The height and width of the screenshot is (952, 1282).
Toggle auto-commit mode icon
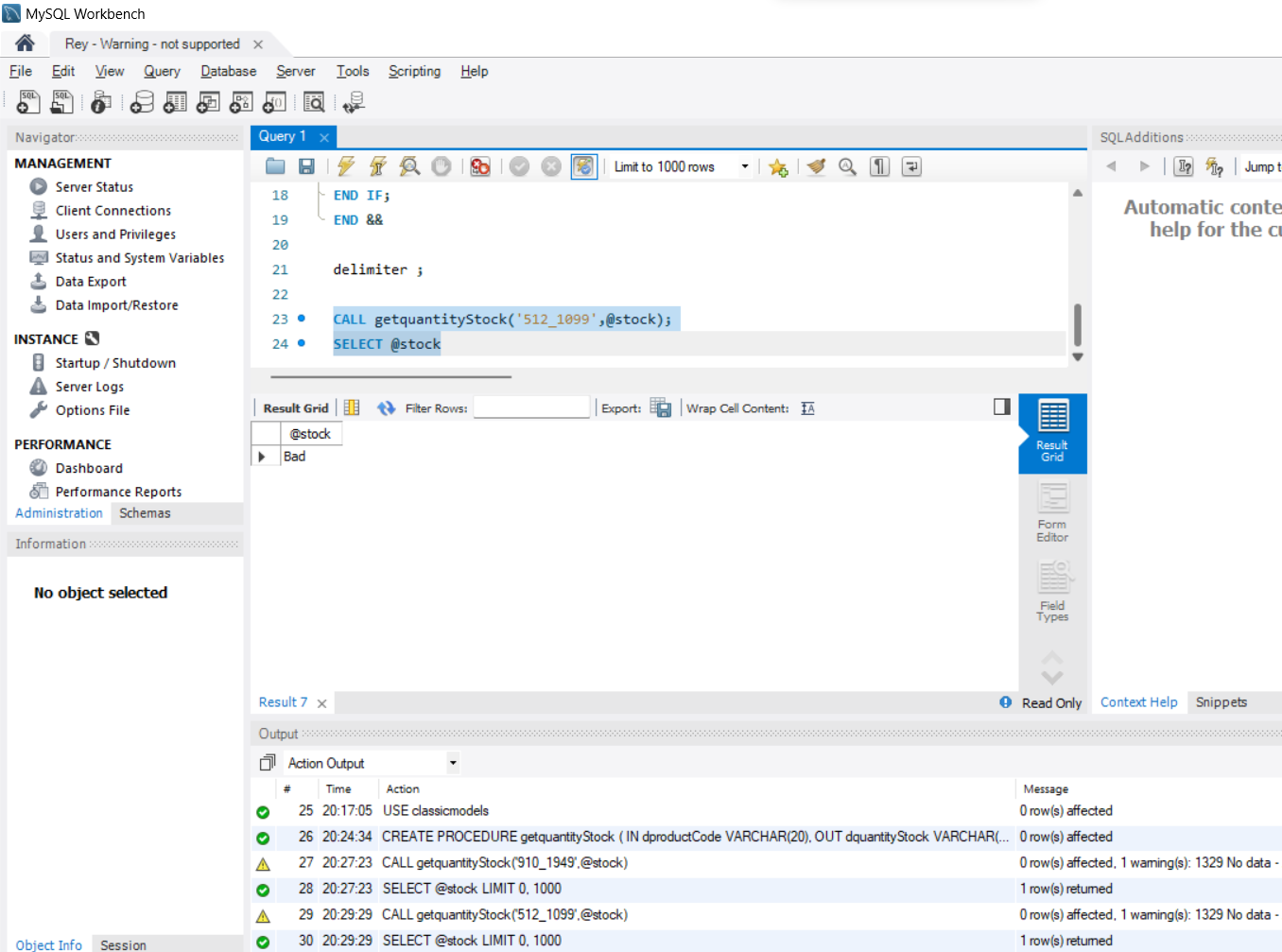pos(584,166)
